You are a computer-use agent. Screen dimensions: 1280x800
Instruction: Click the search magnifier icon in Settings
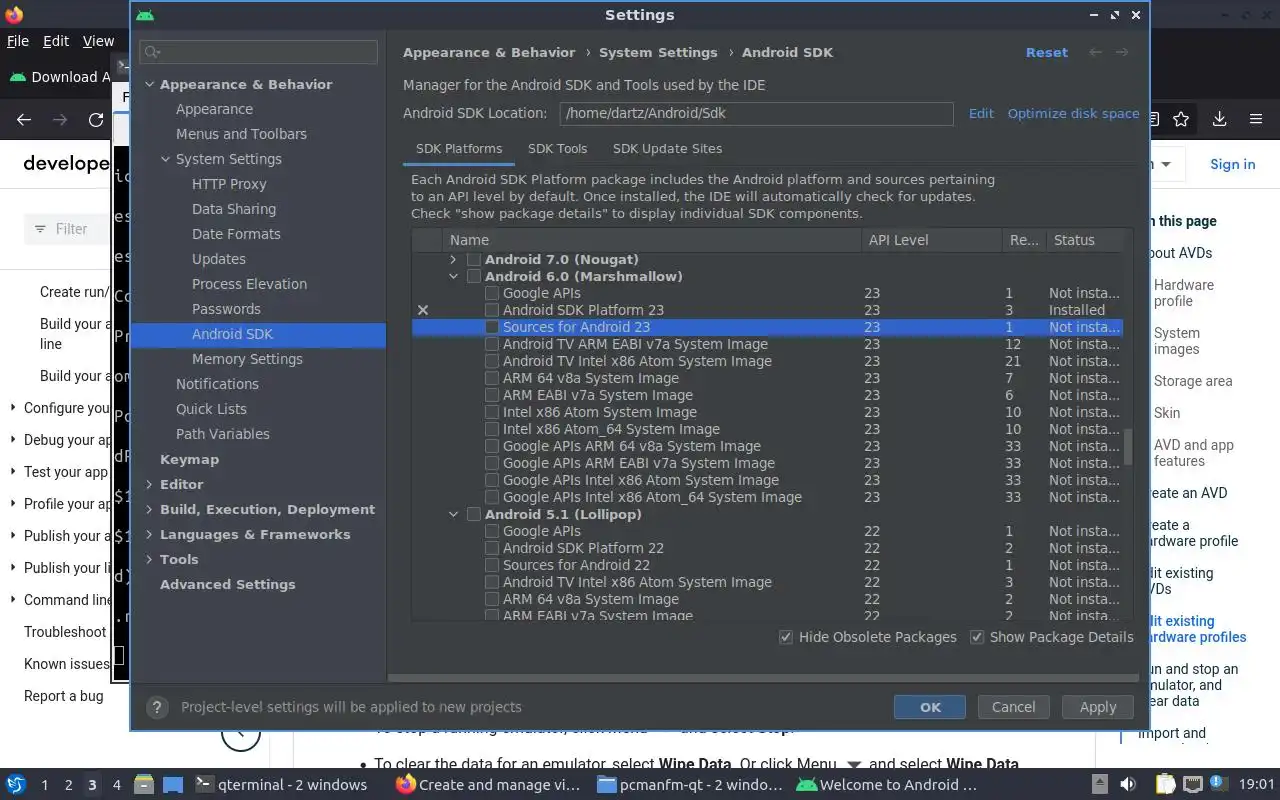[x=152, y=52]
